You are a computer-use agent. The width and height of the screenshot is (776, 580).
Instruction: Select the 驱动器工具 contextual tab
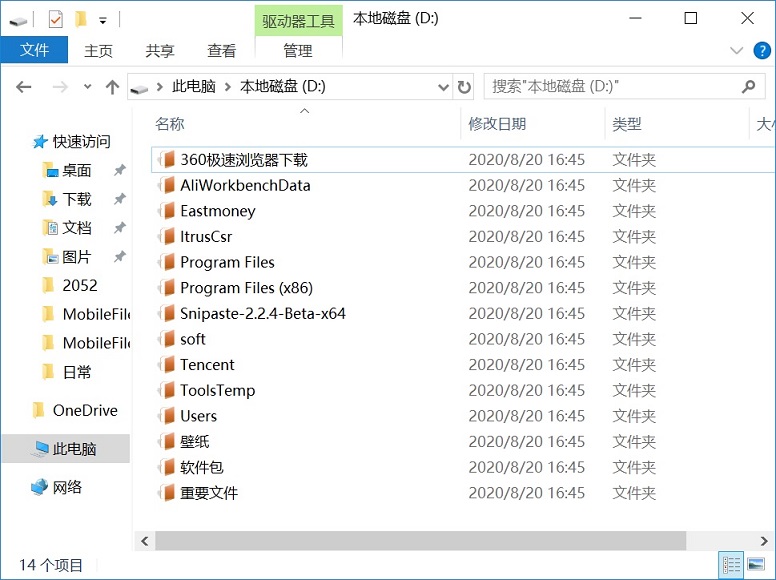(298, 21)
